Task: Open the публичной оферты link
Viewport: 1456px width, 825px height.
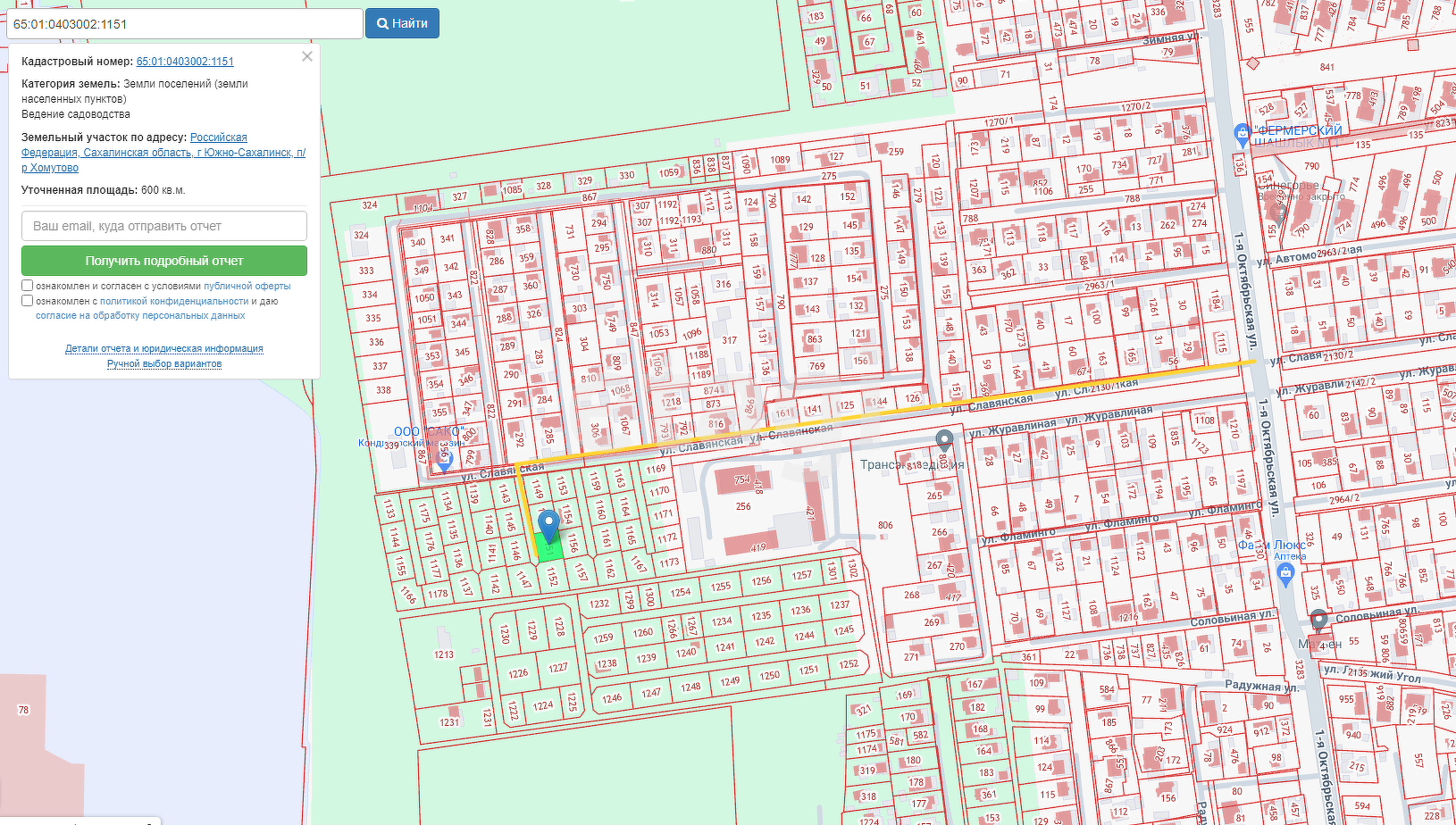Action: pyautogui.click(x=247, y=286)
